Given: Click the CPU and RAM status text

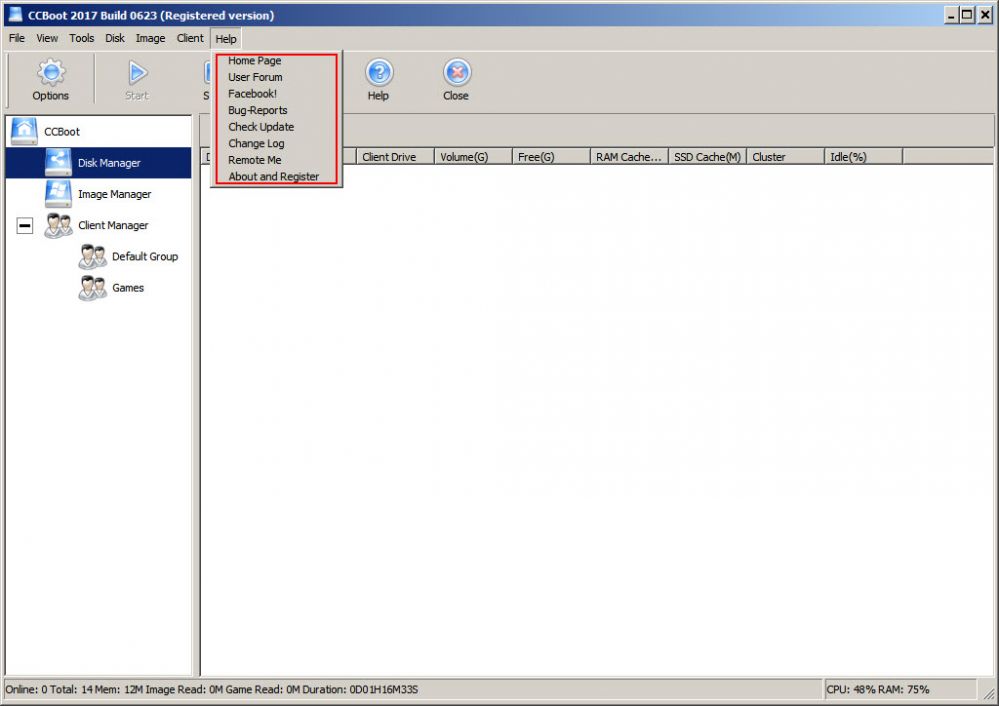Looking at the screenshot, I should [x=877, y=689].
